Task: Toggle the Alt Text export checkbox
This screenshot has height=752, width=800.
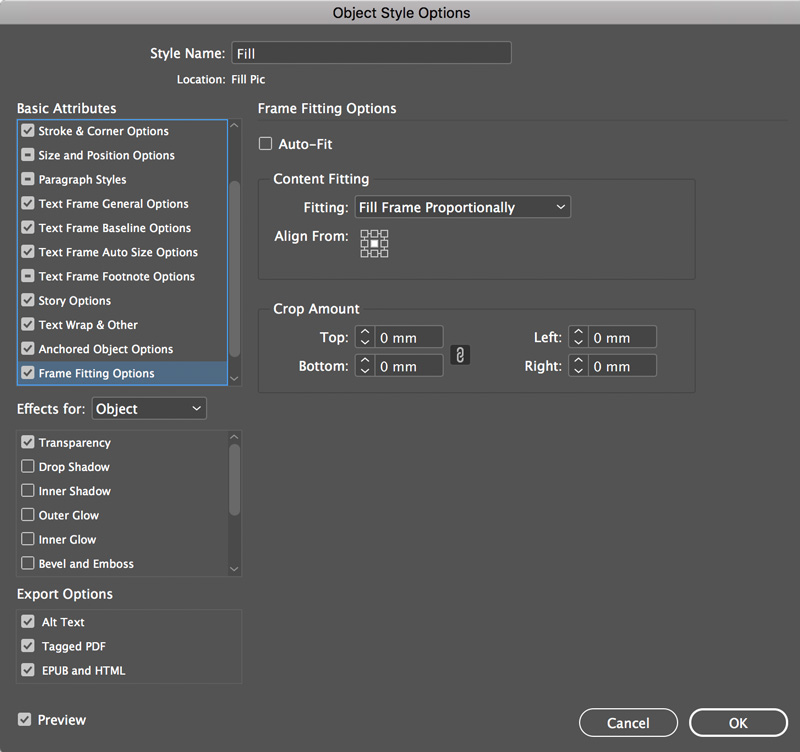Action: pyautogui.click(x=28, y=621)
